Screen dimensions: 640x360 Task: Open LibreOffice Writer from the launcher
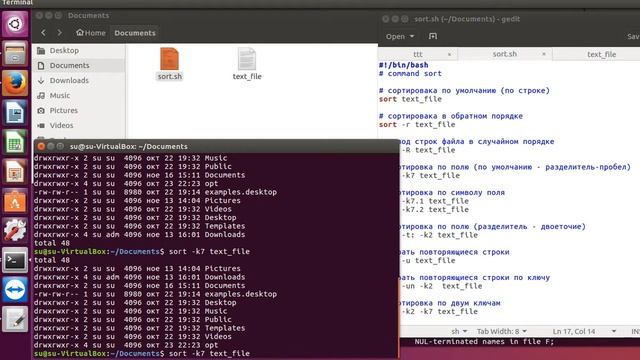[x=15, y=113]
